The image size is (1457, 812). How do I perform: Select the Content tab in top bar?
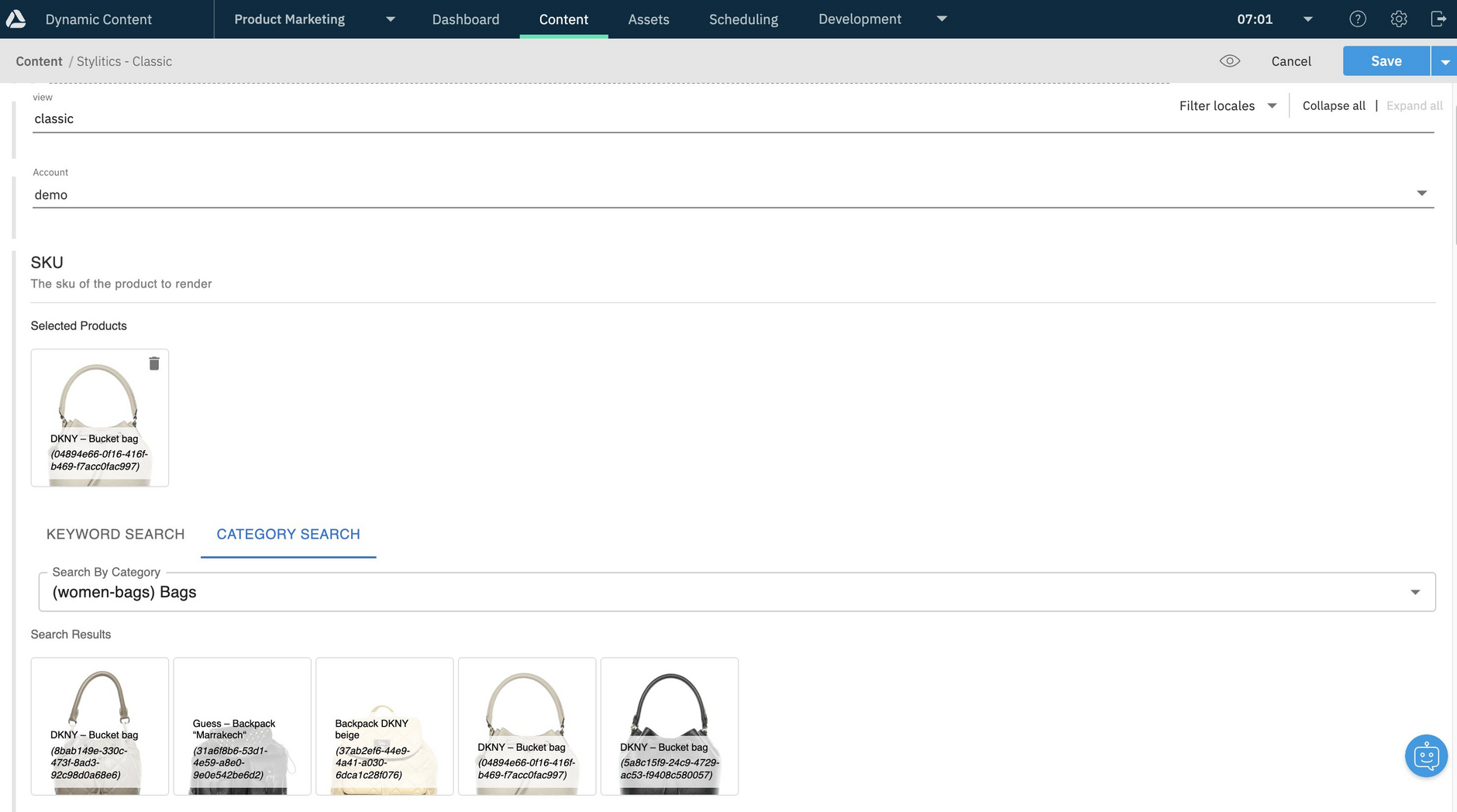coord(563,19)
